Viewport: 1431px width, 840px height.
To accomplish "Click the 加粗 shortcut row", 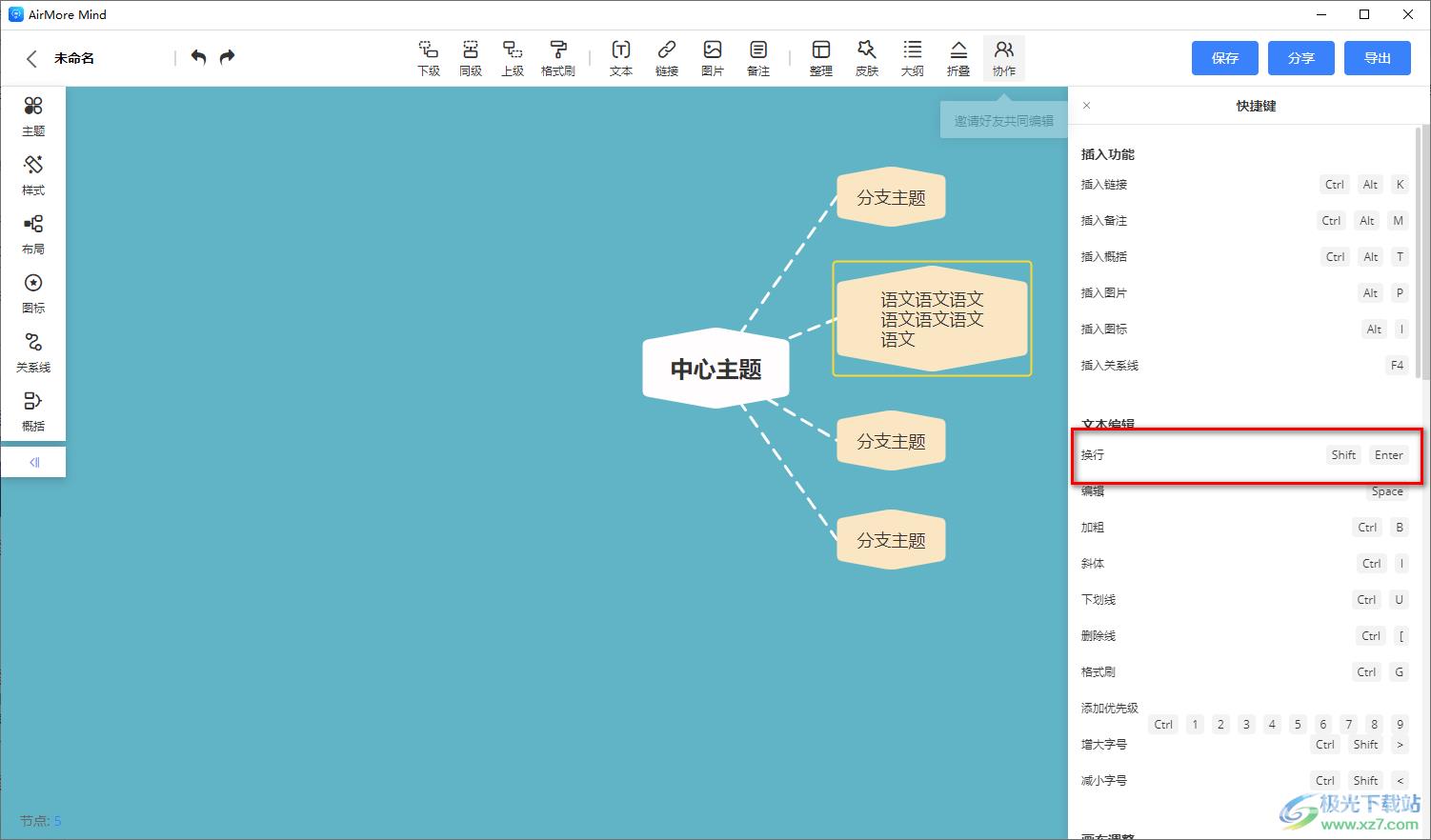I will tap(1244, 528).
